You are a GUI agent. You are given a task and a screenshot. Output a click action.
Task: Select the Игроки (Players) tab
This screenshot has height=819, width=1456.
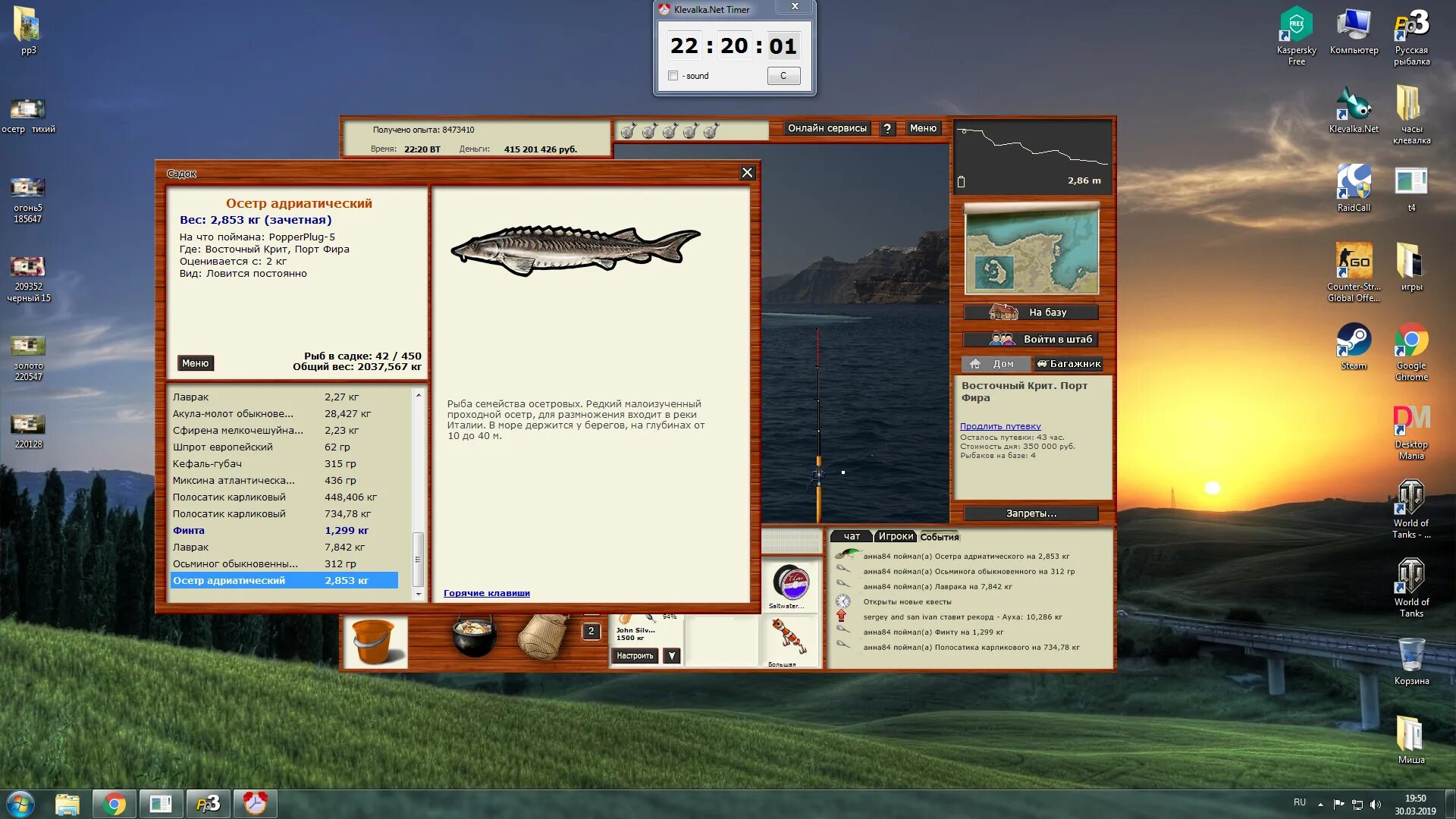[893, 536]
